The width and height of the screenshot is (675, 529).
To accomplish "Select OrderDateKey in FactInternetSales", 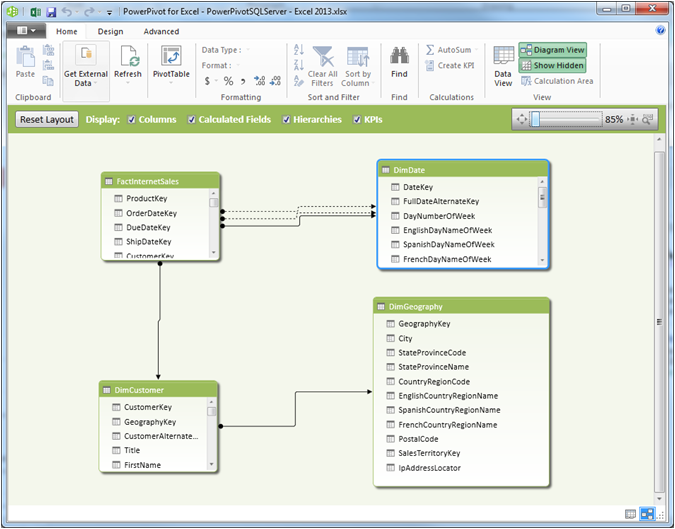I will pos(151,213).
